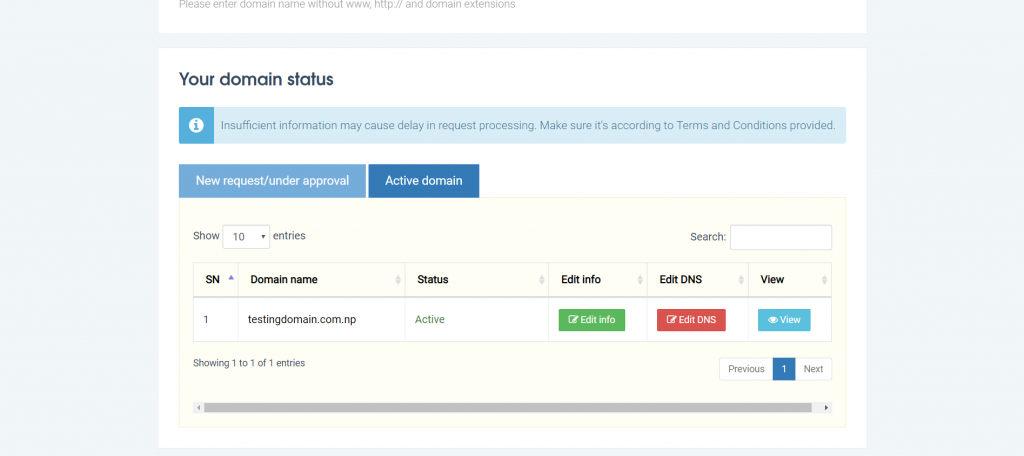Go to Next page

point(813,369)
